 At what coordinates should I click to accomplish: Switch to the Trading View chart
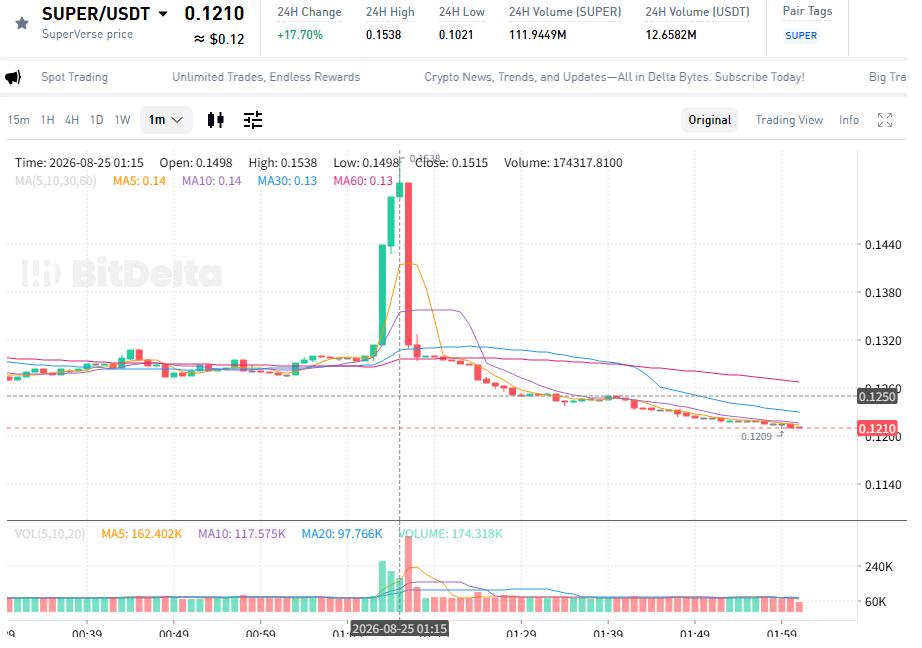point(789,120)
